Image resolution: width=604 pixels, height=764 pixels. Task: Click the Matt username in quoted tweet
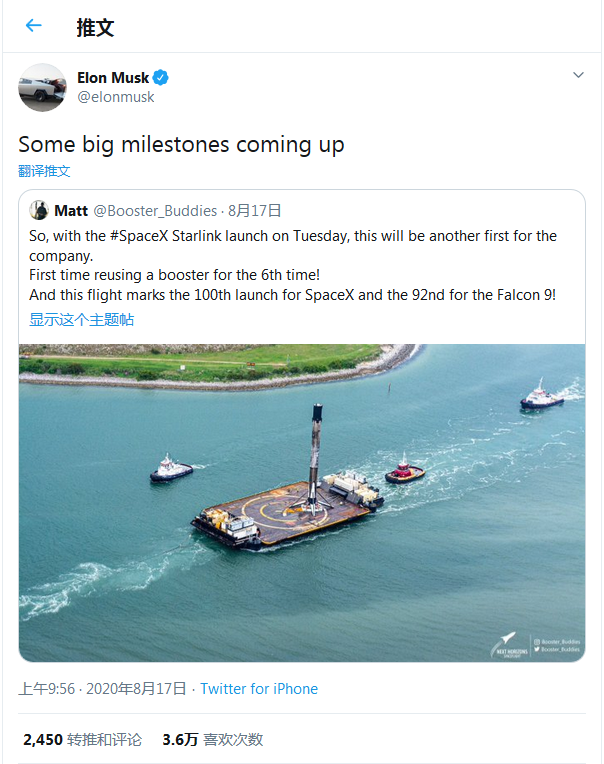[71, 210]
